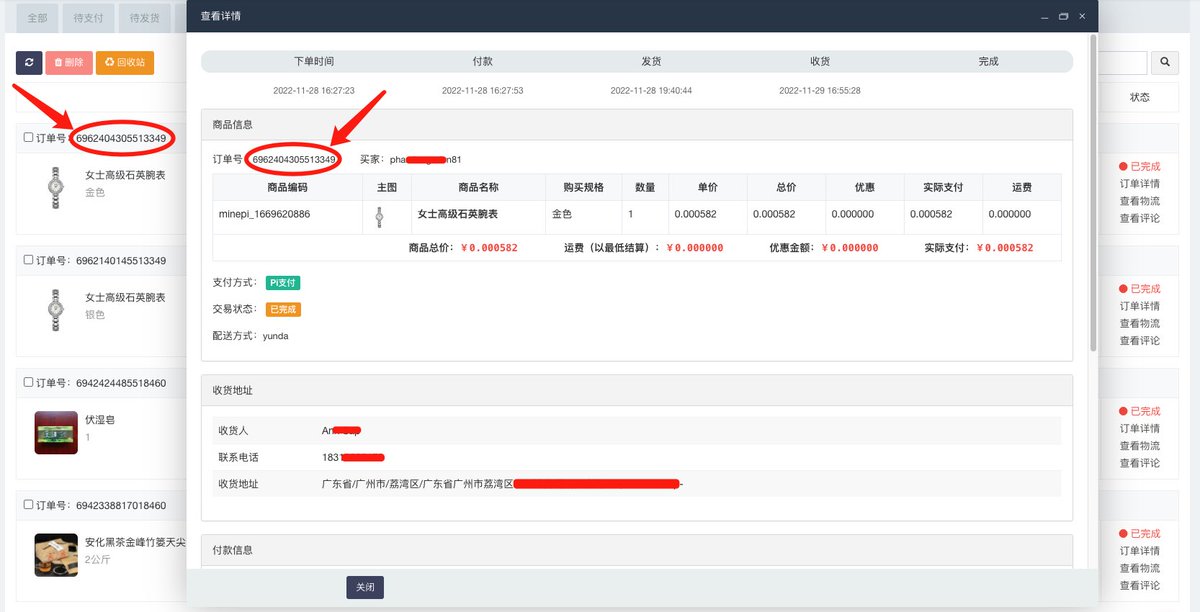
Task: Switch to the 全部 tab
Action: click(37, 18)
